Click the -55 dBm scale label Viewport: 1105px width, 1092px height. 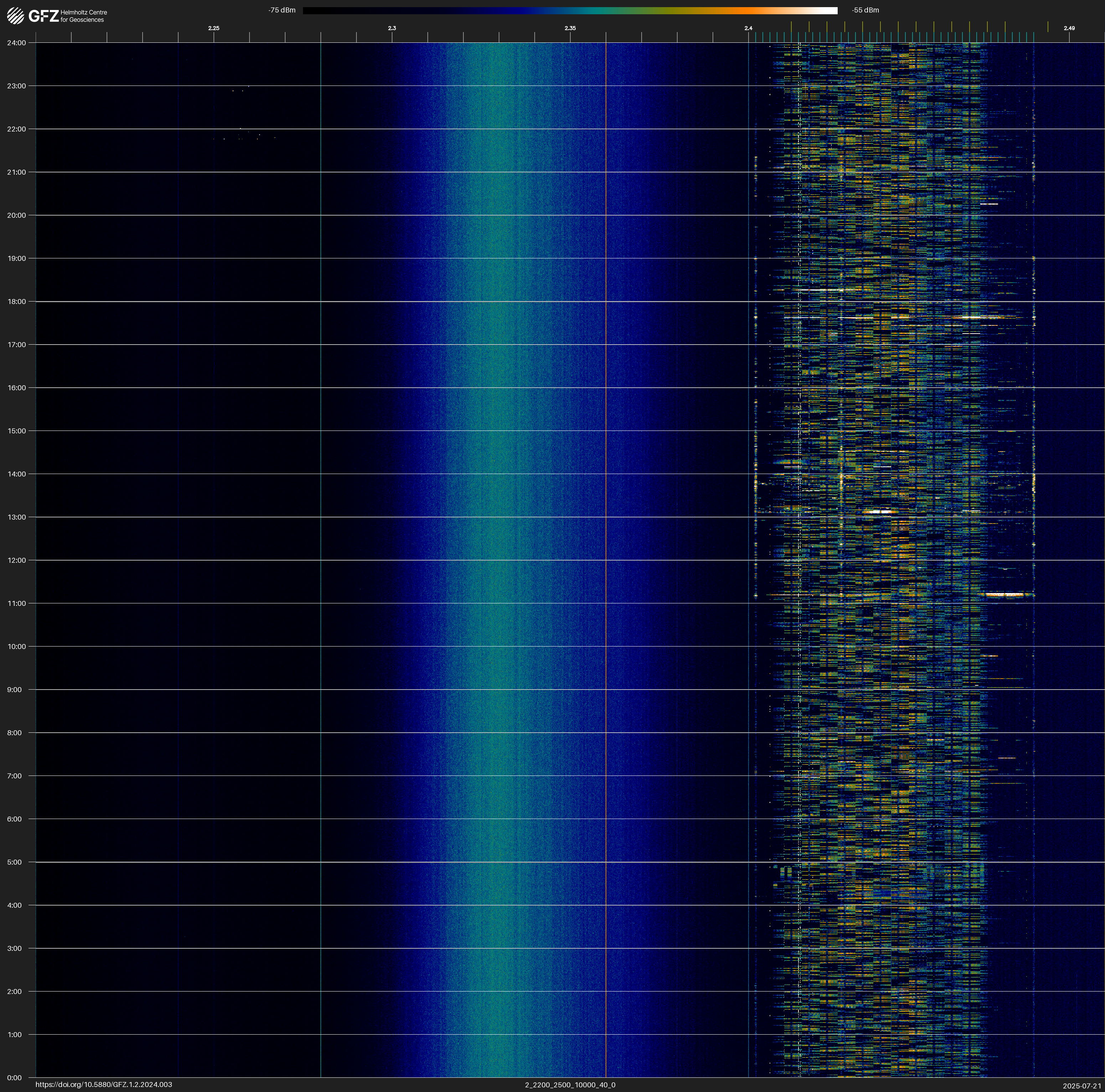865,10
